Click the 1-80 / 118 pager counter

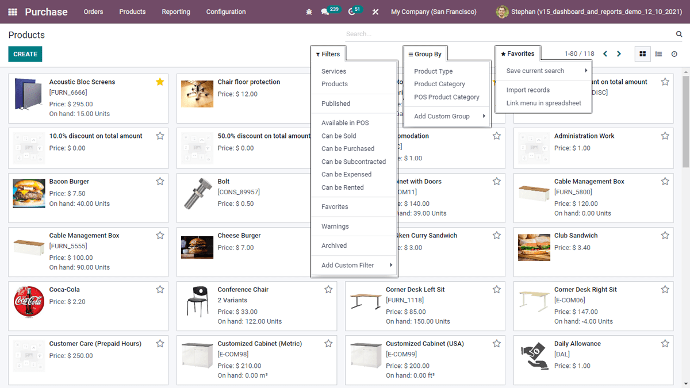click(x=579, y=54)
